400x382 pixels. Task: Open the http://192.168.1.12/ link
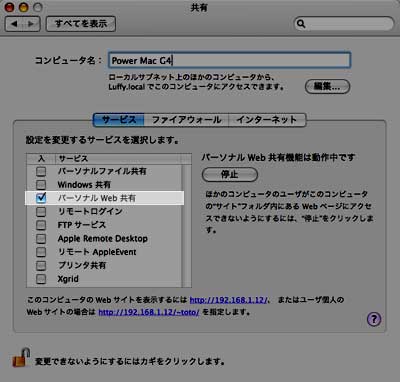point(229,300)
